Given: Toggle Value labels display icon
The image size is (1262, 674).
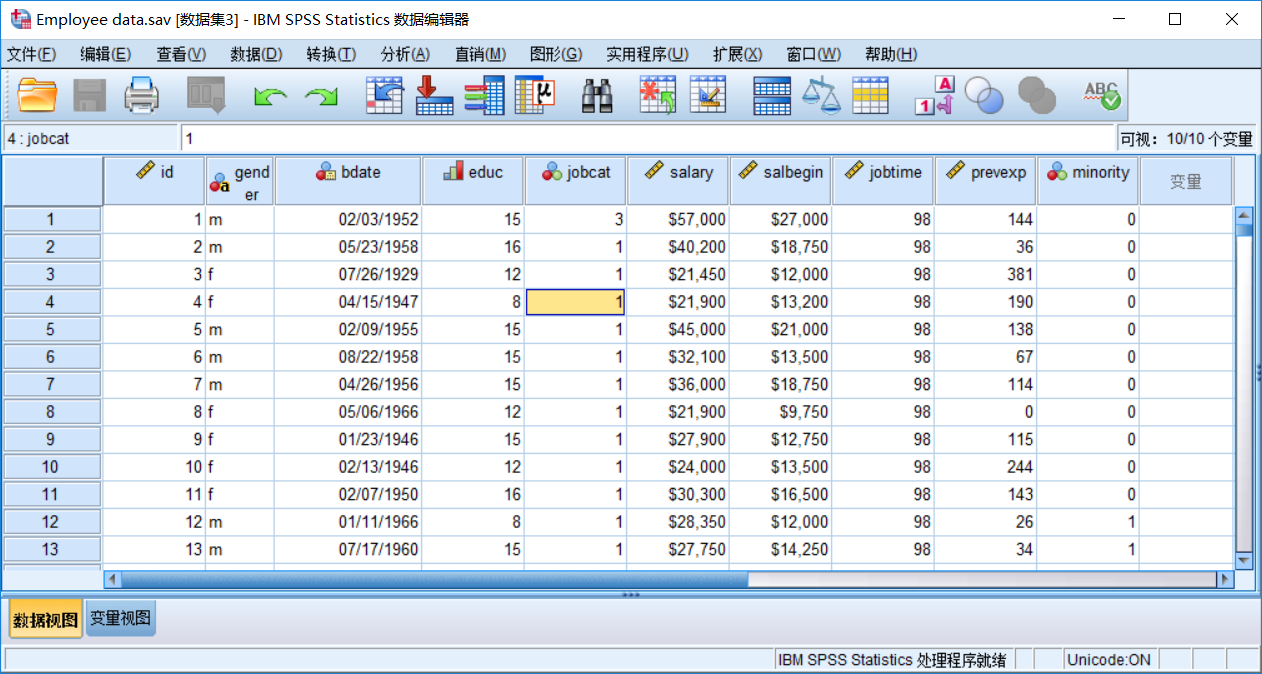Looking at the screenshot, I should point(935,95).
